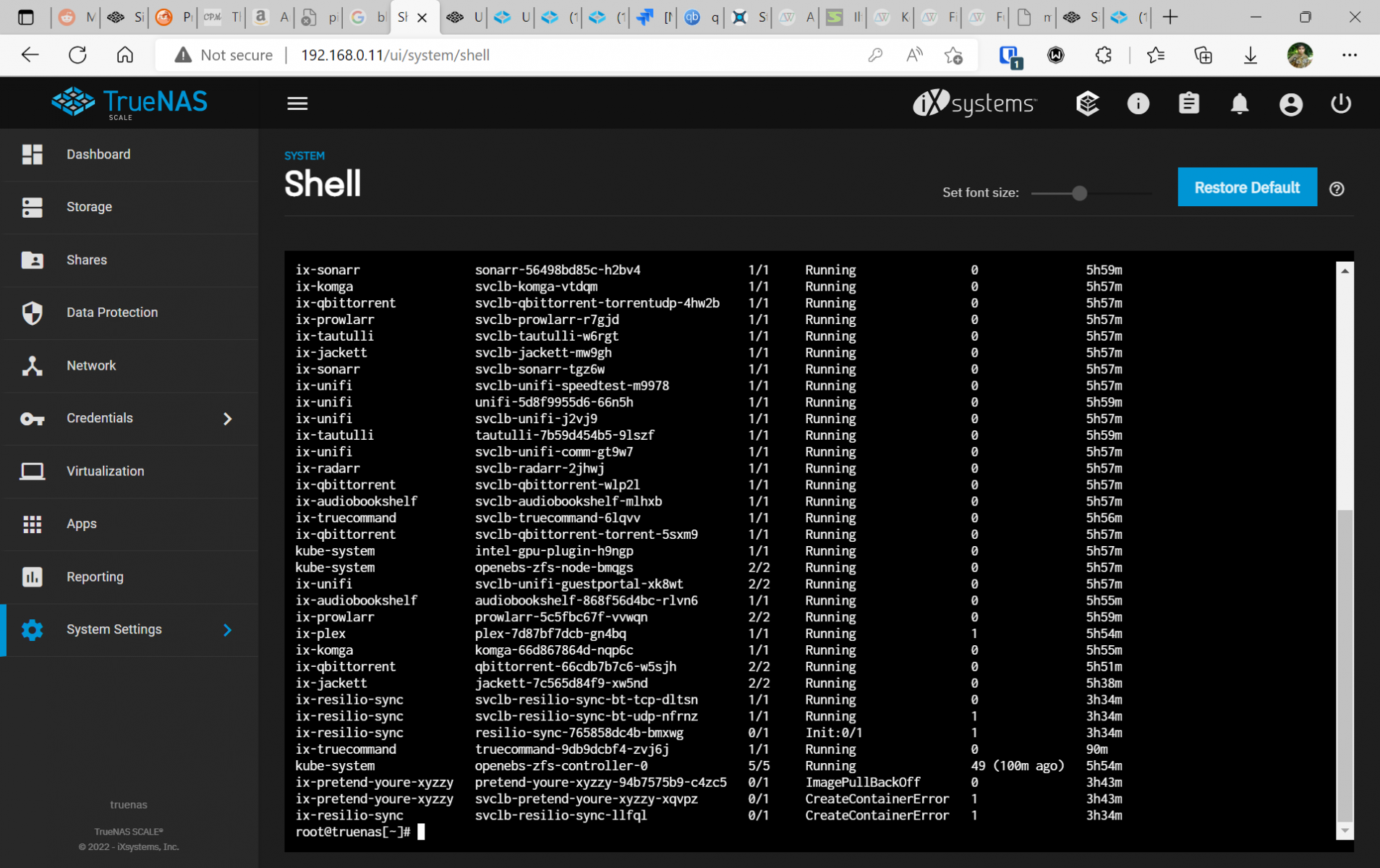This screenshot has height=868, width=1380.
Task: Switch to the Google browser tab
Action: tap(367, 17)
